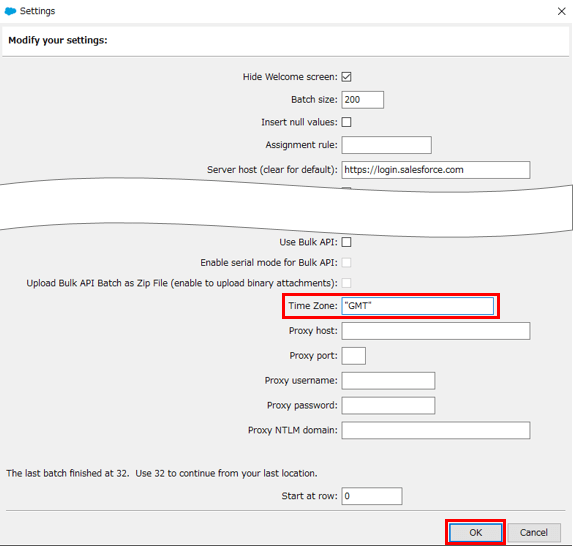Toggle Enable serial mode for Bulk API
The height and width of the screenshot is (546, 573).
click(x=346, y=262)
